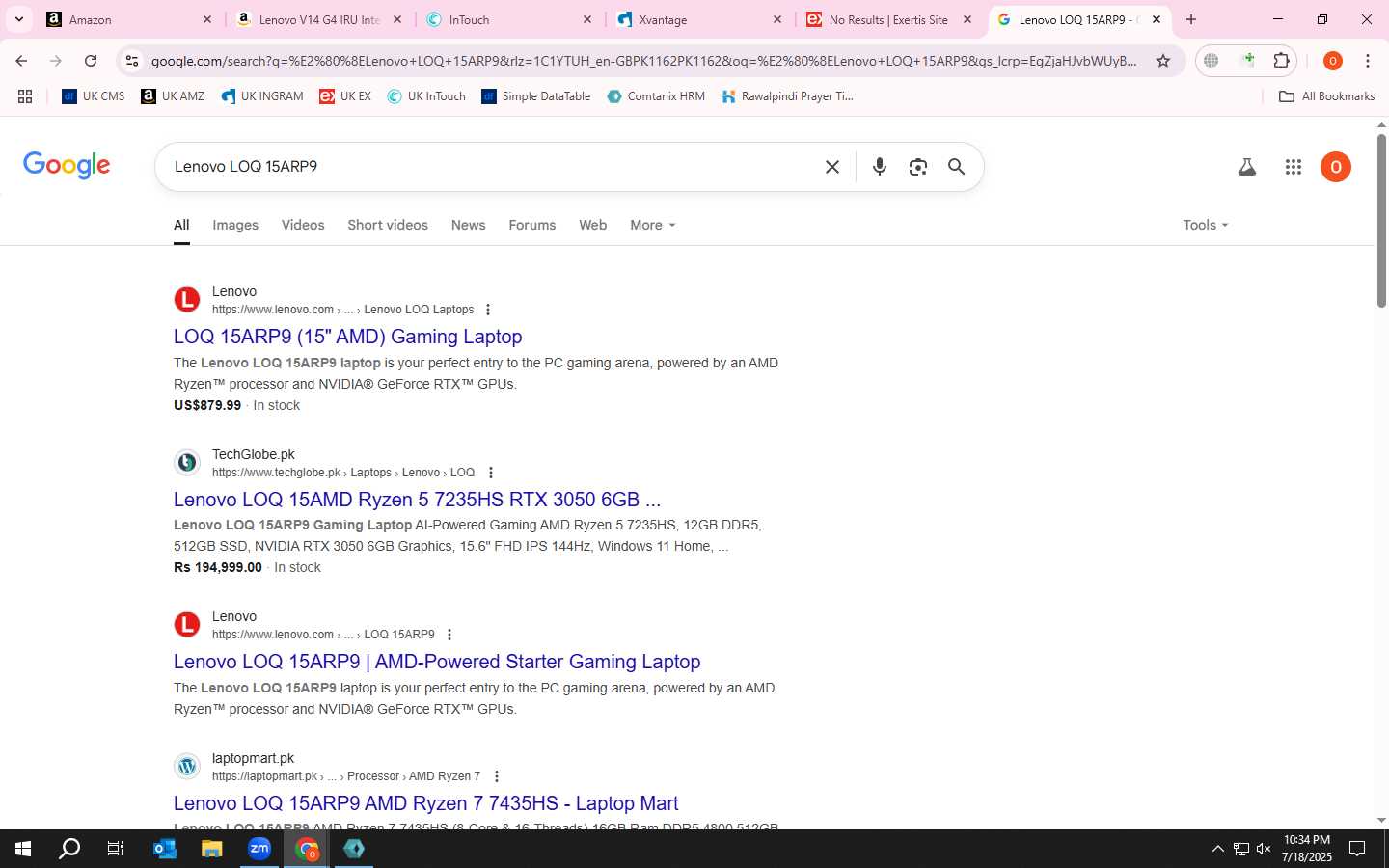Open the UK CMS bookmark

tap(94, 96)
